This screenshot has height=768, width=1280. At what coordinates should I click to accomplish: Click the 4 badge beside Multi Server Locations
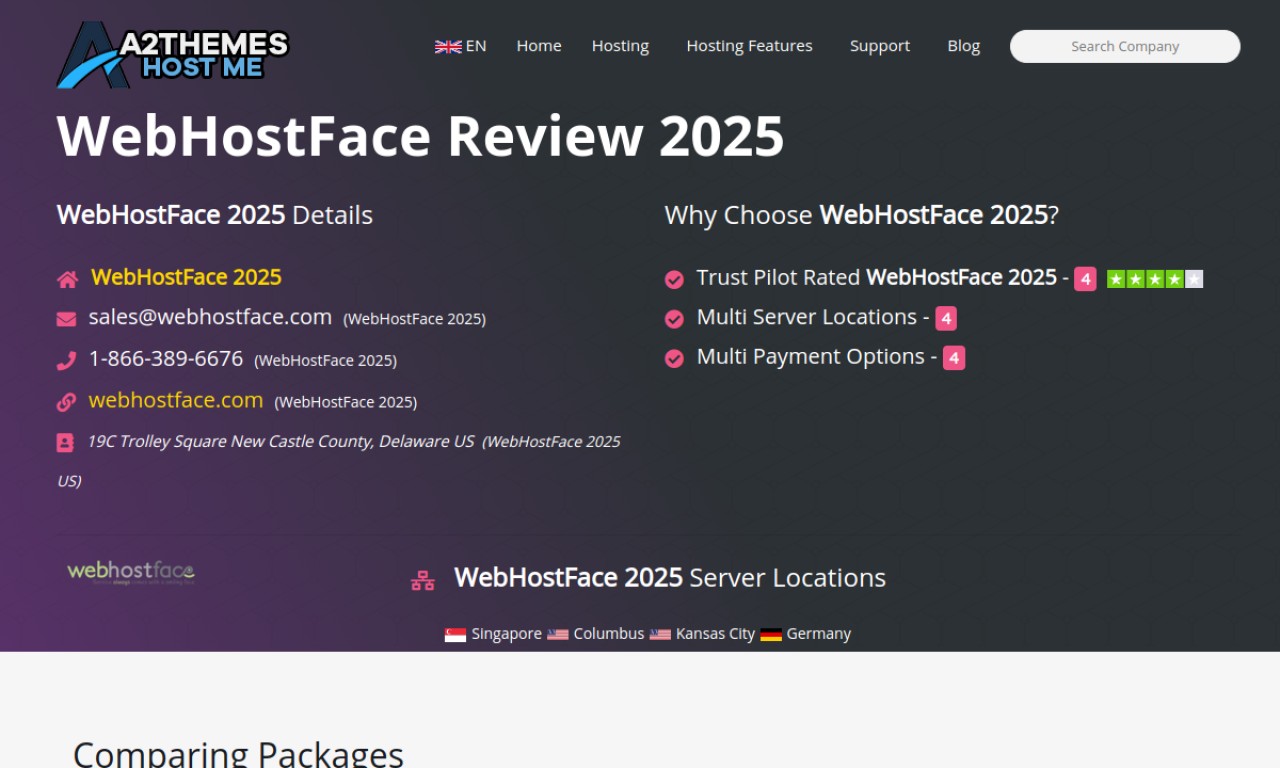(x=946, y=319)
